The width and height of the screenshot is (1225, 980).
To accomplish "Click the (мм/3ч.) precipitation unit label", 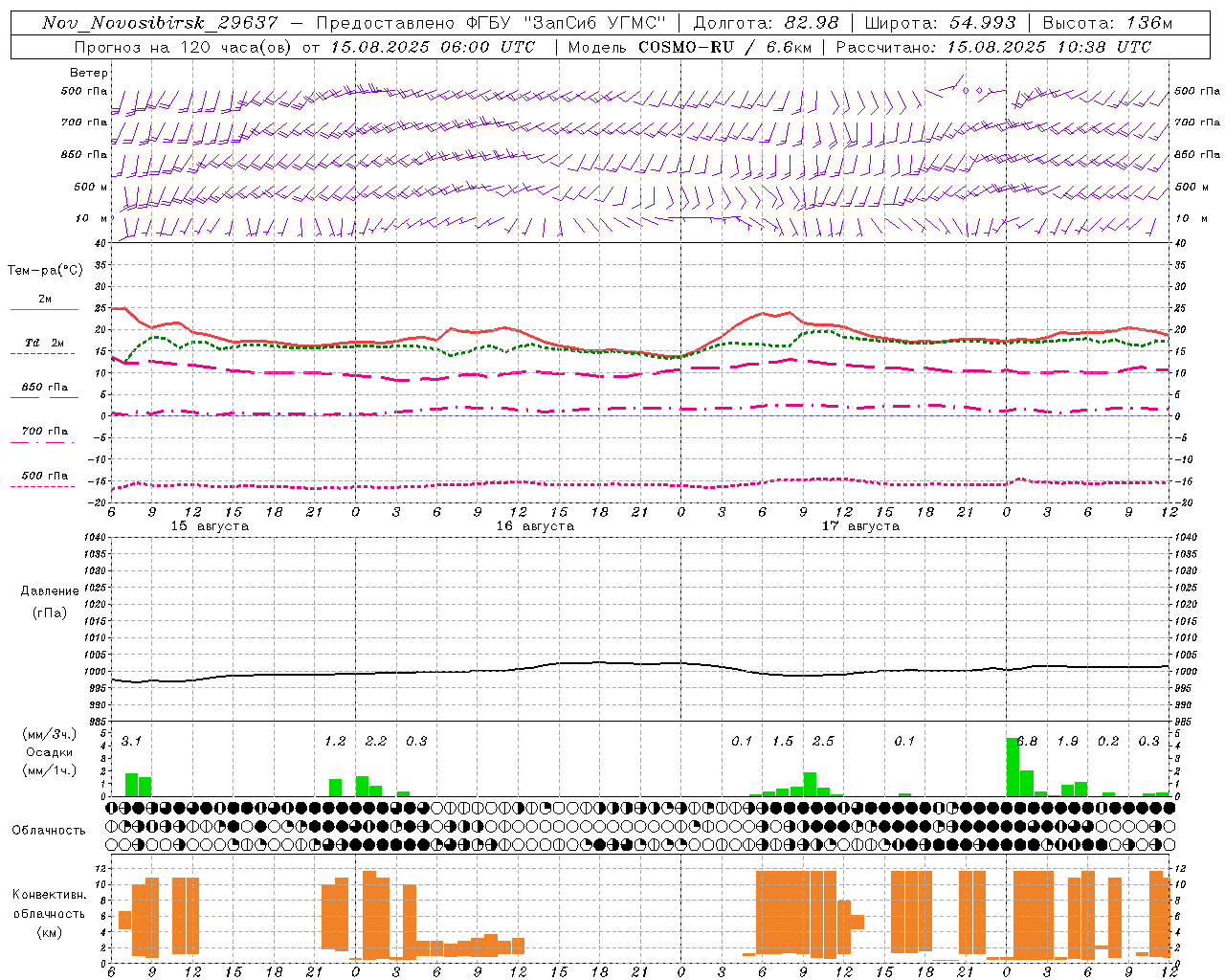I will tap(49, 734).
